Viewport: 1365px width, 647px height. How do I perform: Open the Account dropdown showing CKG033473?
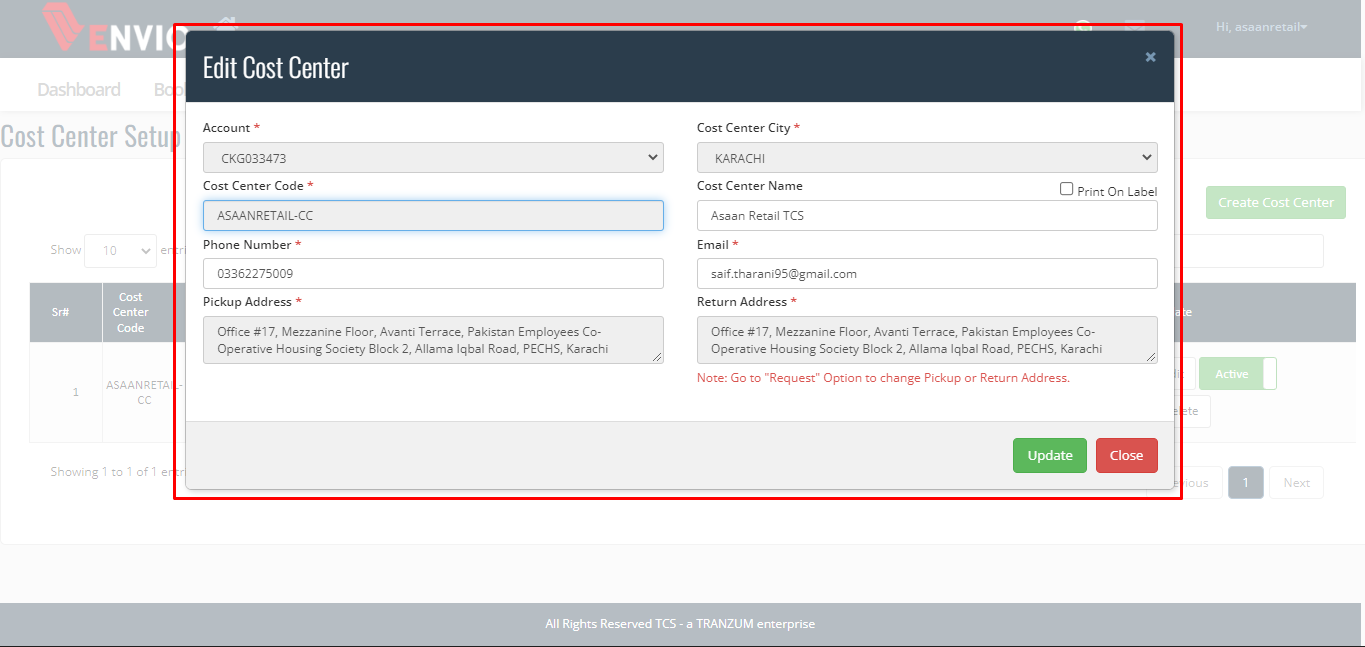coord(433,158)
